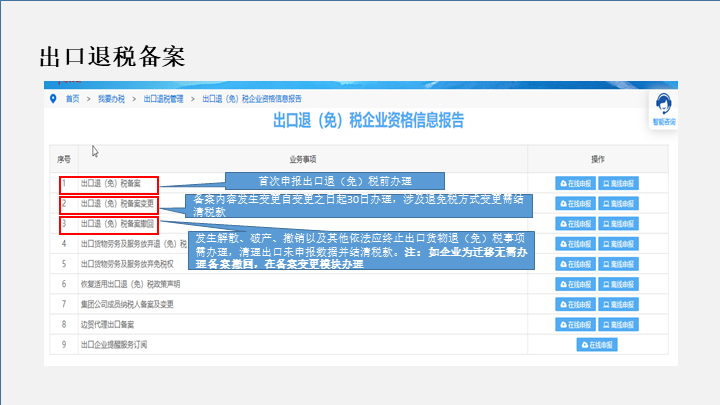Select the row text 出口退（免）税备案变更
Viewport: 720px width, 405px height.
117,203
